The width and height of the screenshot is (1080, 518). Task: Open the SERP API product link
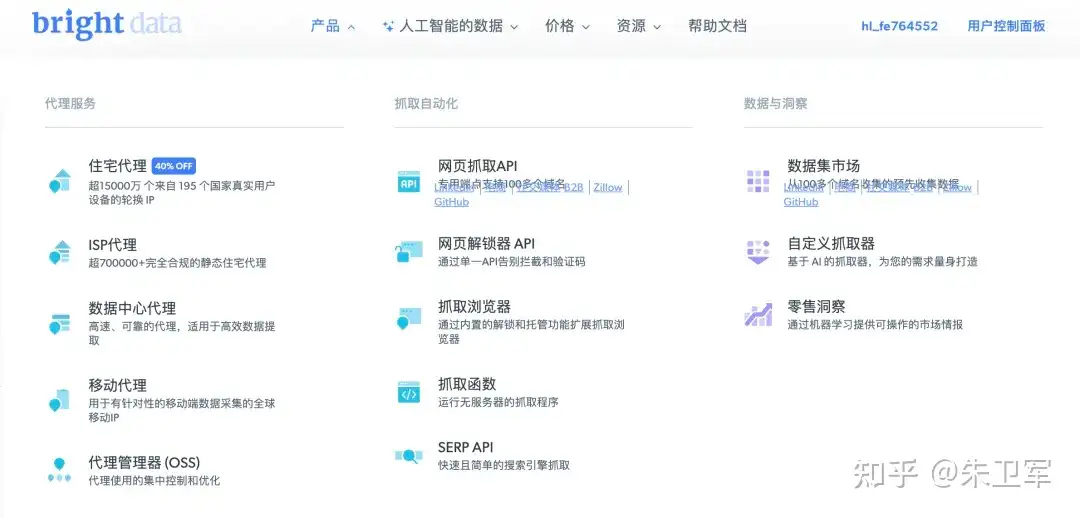click(x=466, y=447)
